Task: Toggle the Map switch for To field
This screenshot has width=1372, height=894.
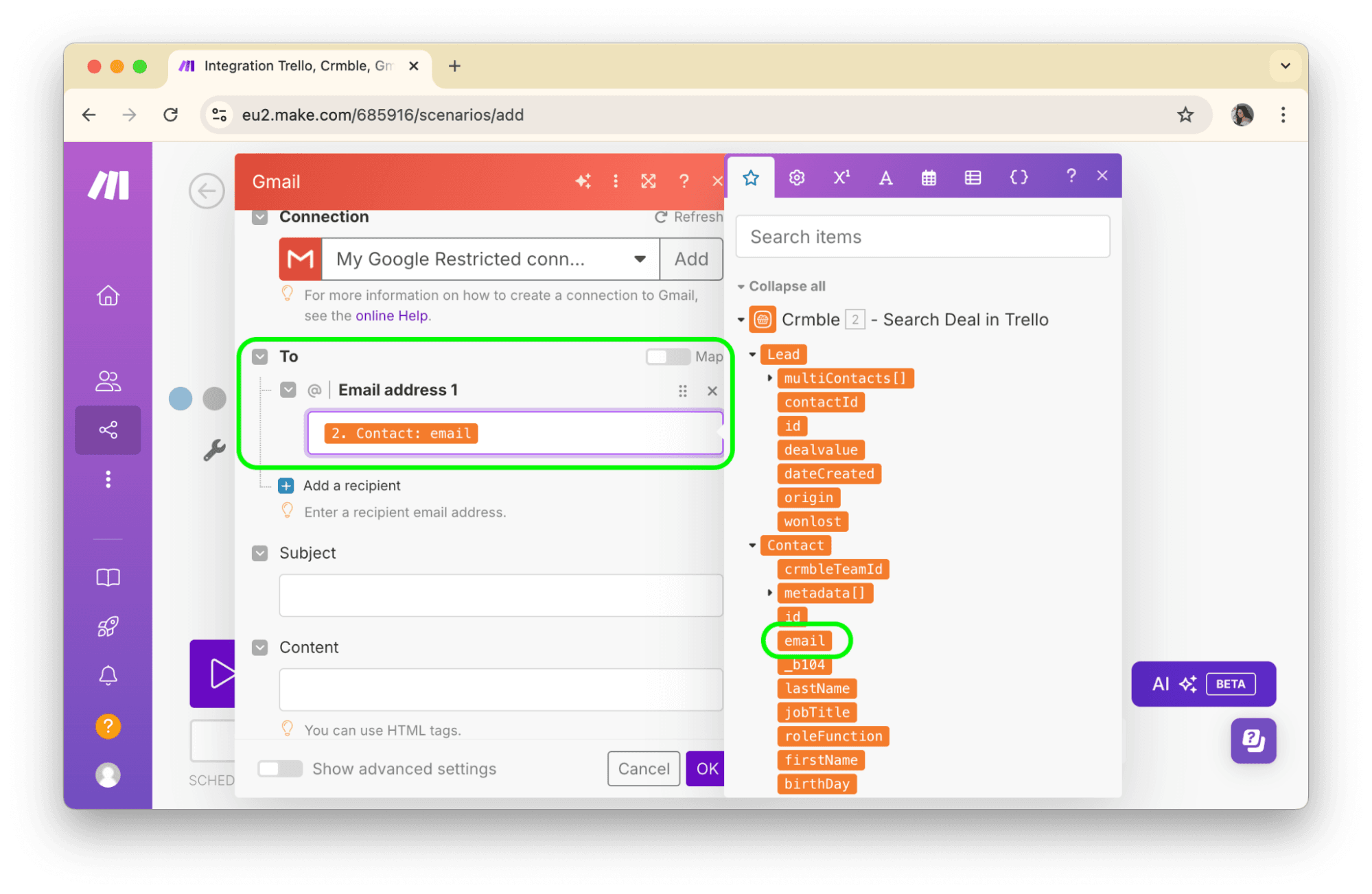Action: pos(667,357)
